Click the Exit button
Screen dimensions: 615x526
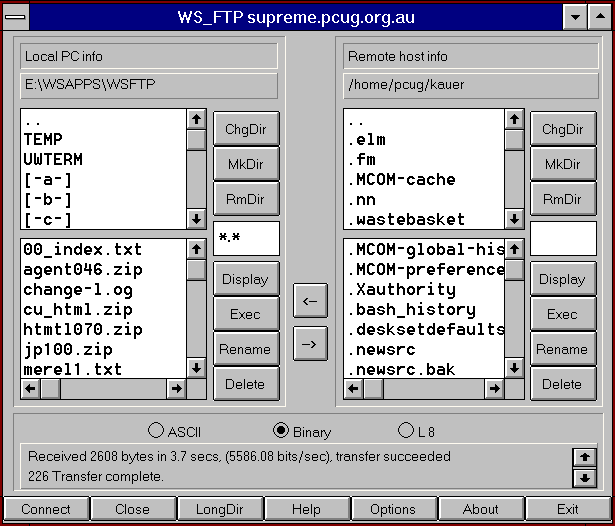click(568, 509)
